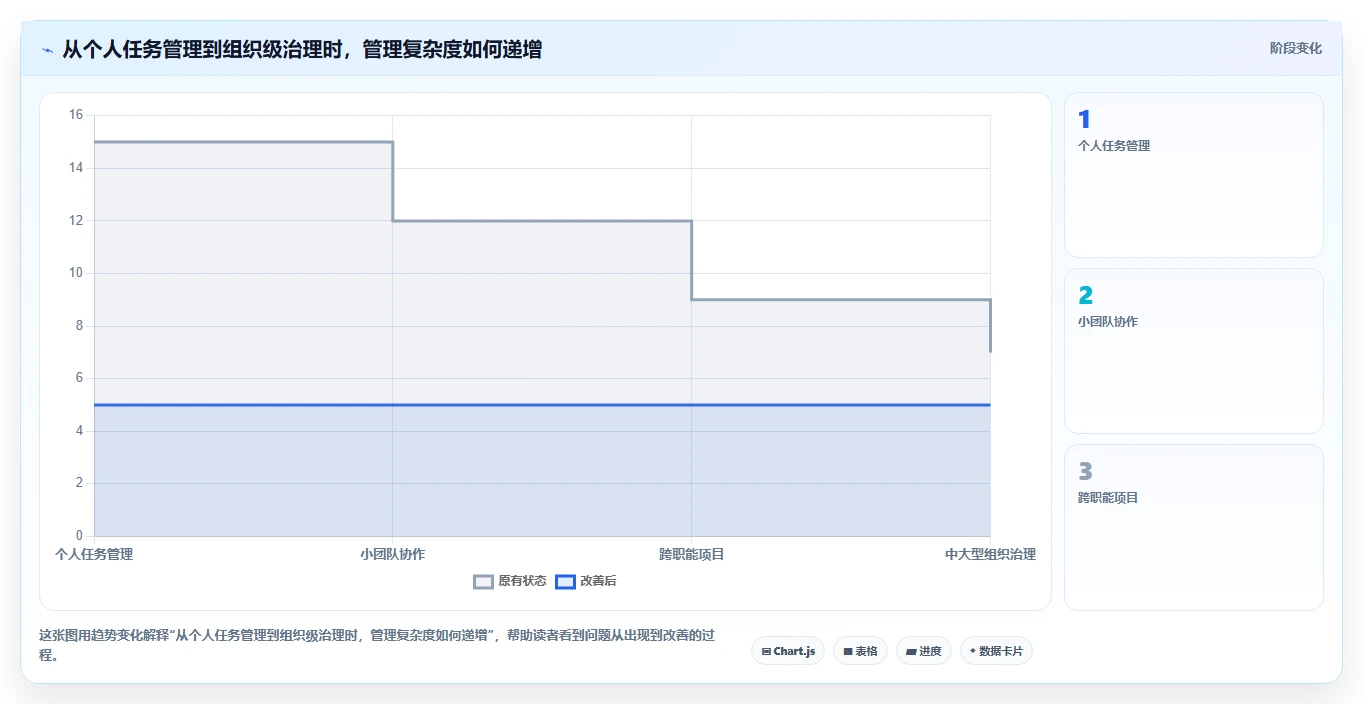Click the lightning icon beside the title

tap(47, 50)
